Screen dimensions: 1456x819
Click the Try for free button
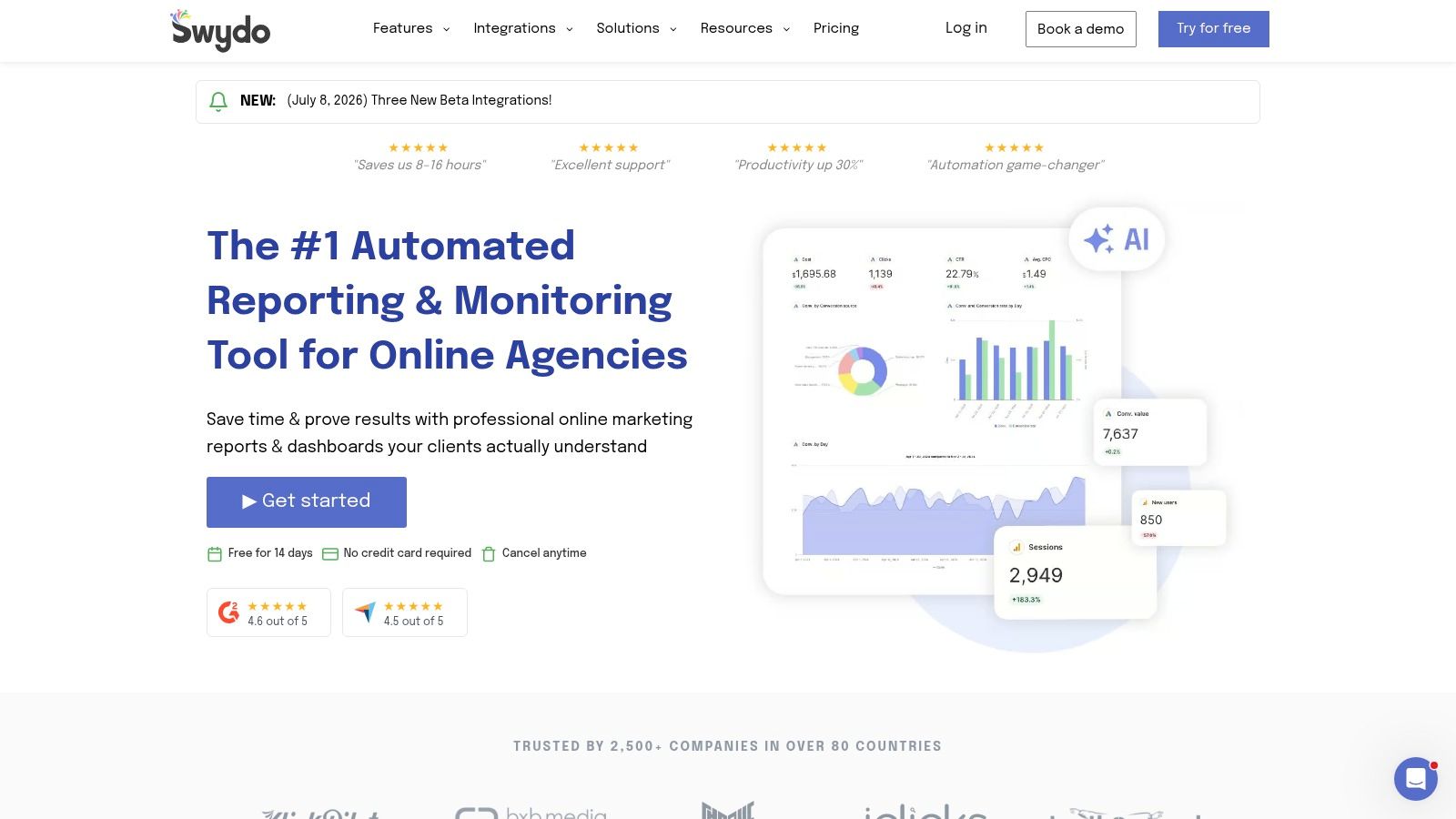click(1214, 29)
